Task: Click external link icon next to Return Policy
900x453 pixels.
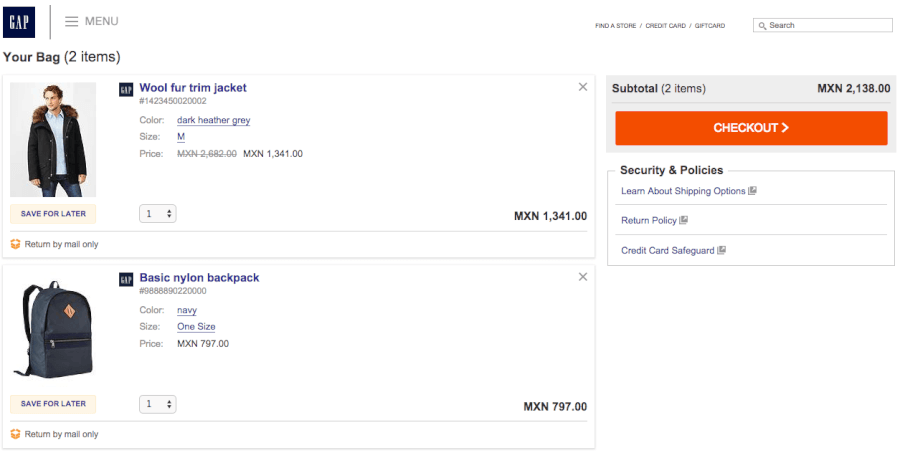Action: point(684,220)
